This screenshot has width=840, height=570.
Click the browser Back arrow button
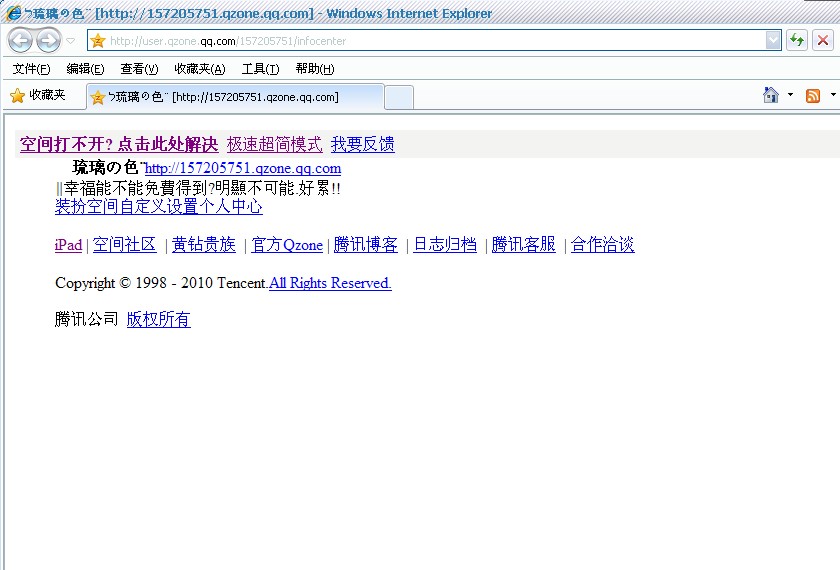point(21,40)
